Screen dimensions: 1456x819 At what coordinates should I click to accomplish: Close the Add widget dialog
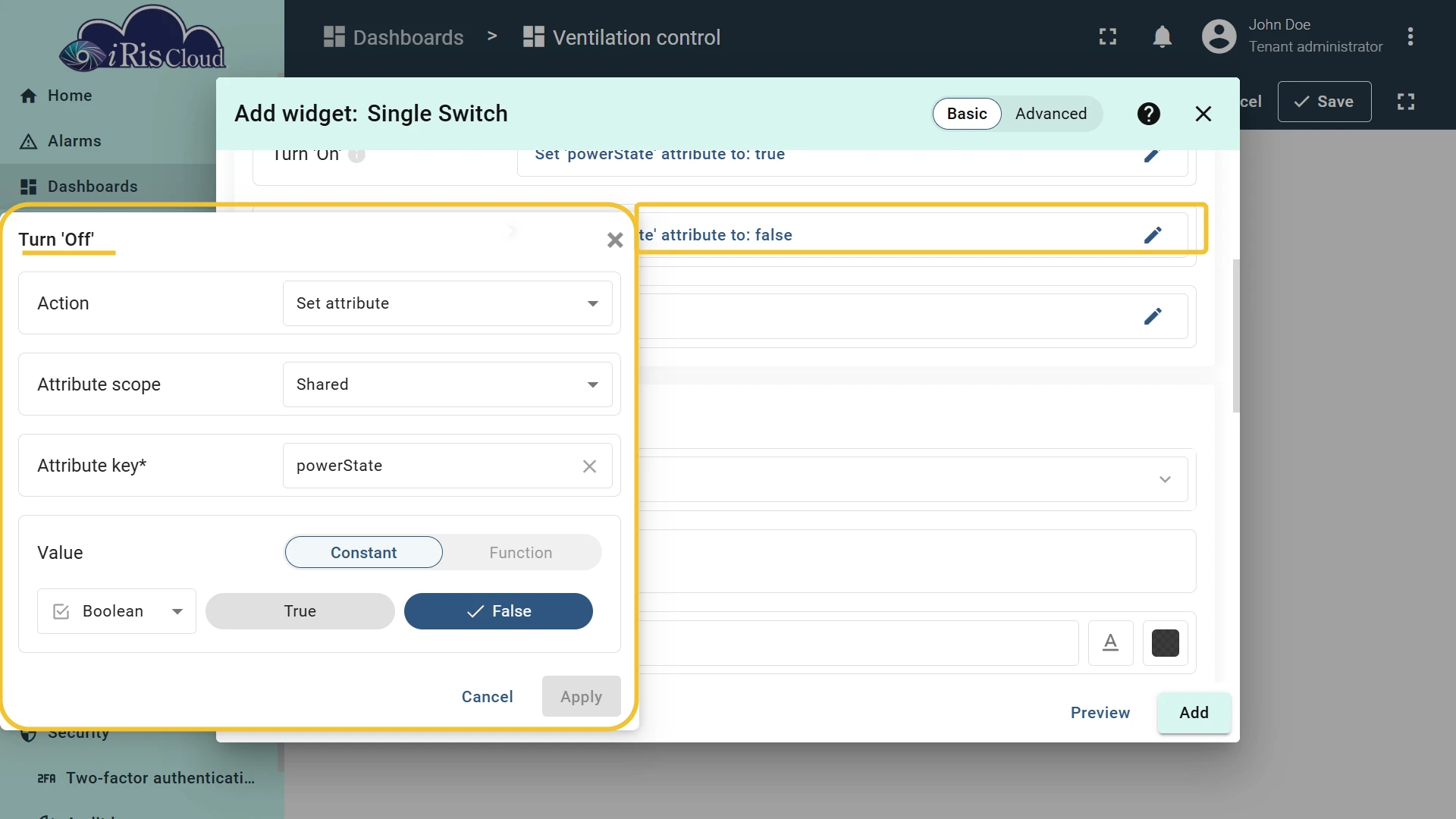1203,114
